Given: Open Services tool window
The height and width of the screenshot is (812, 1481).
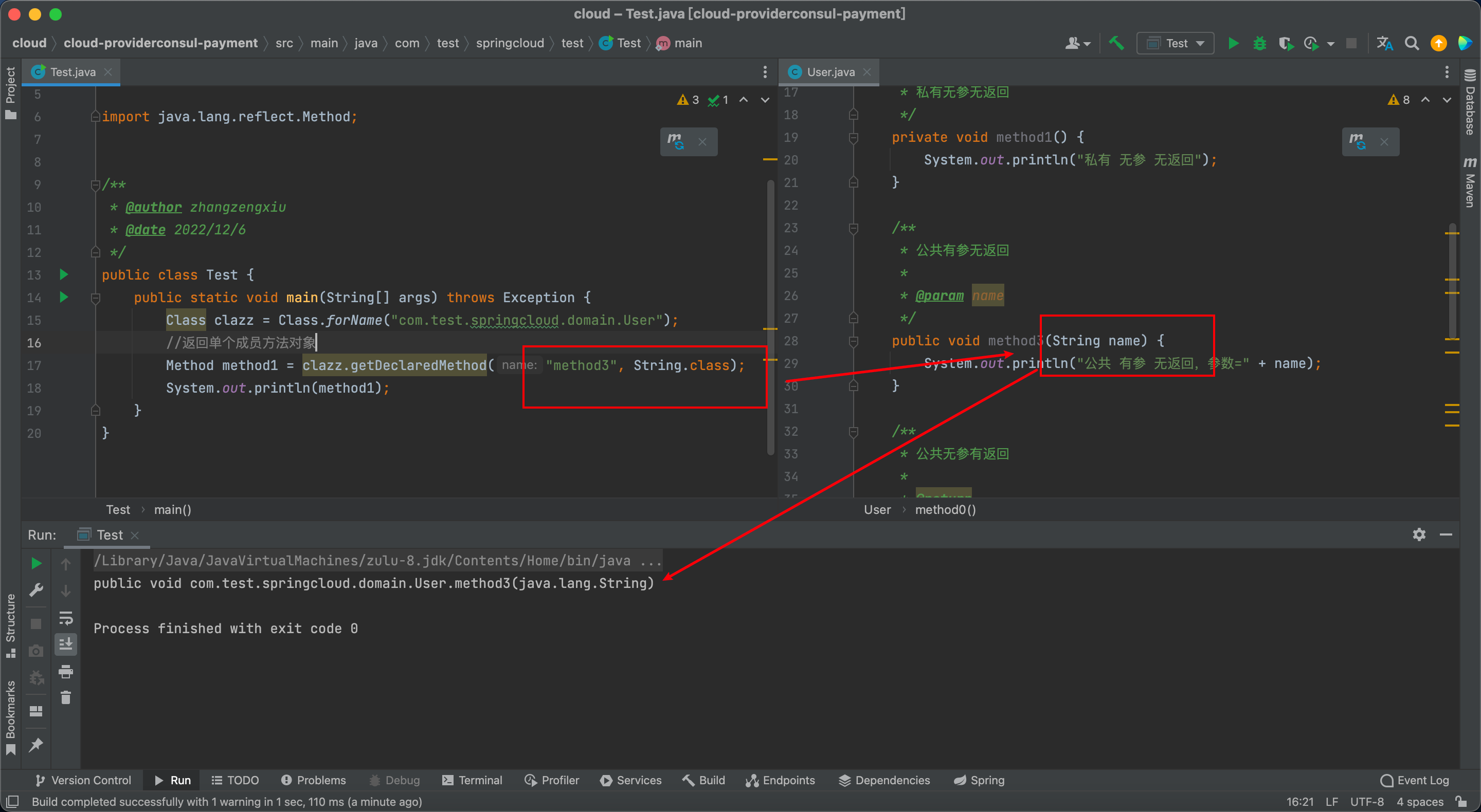Looking at the screenshot, I should coord(630,780).
